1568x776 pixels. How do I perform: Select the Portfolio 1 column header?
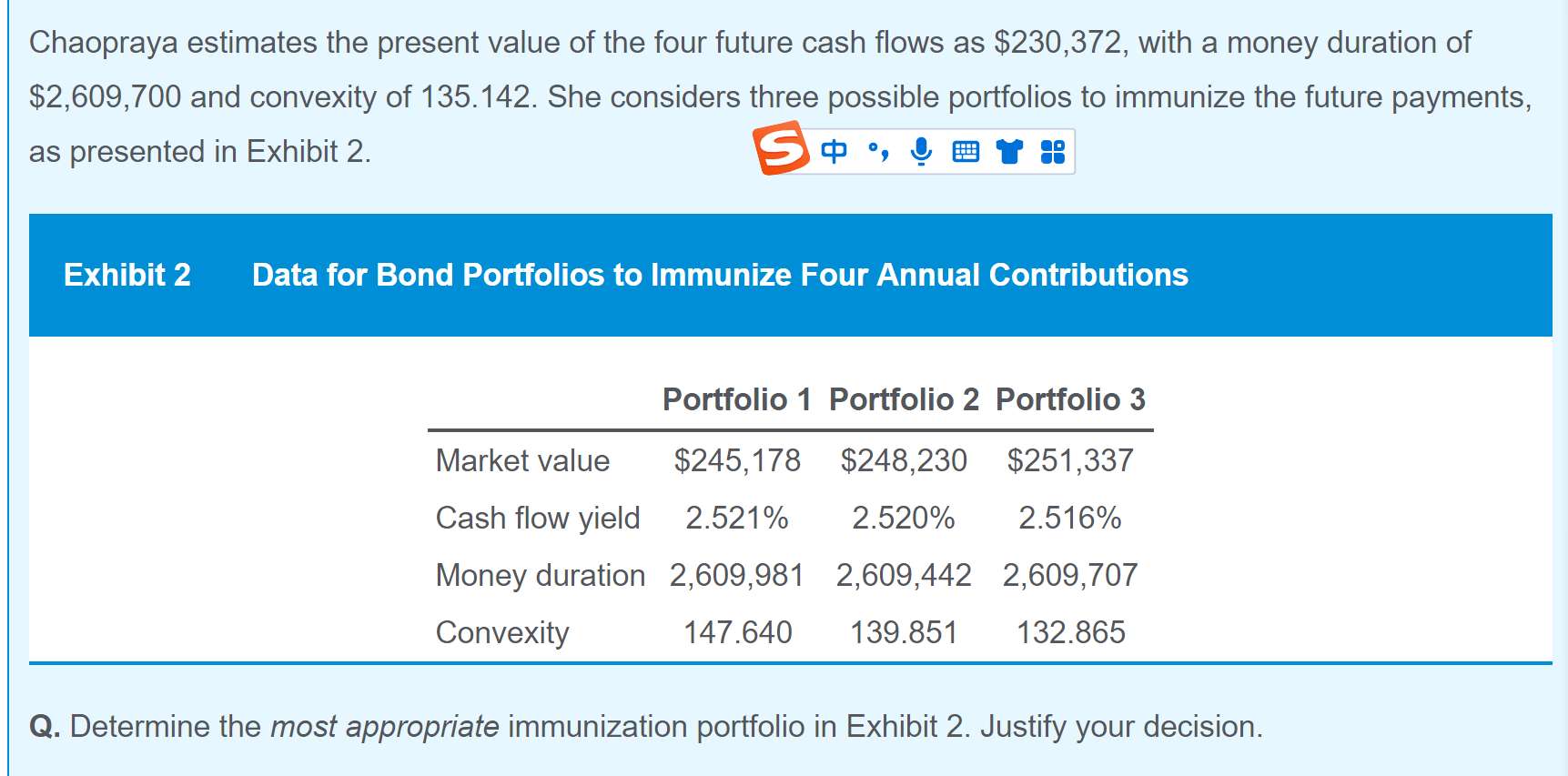pos(736,399)
